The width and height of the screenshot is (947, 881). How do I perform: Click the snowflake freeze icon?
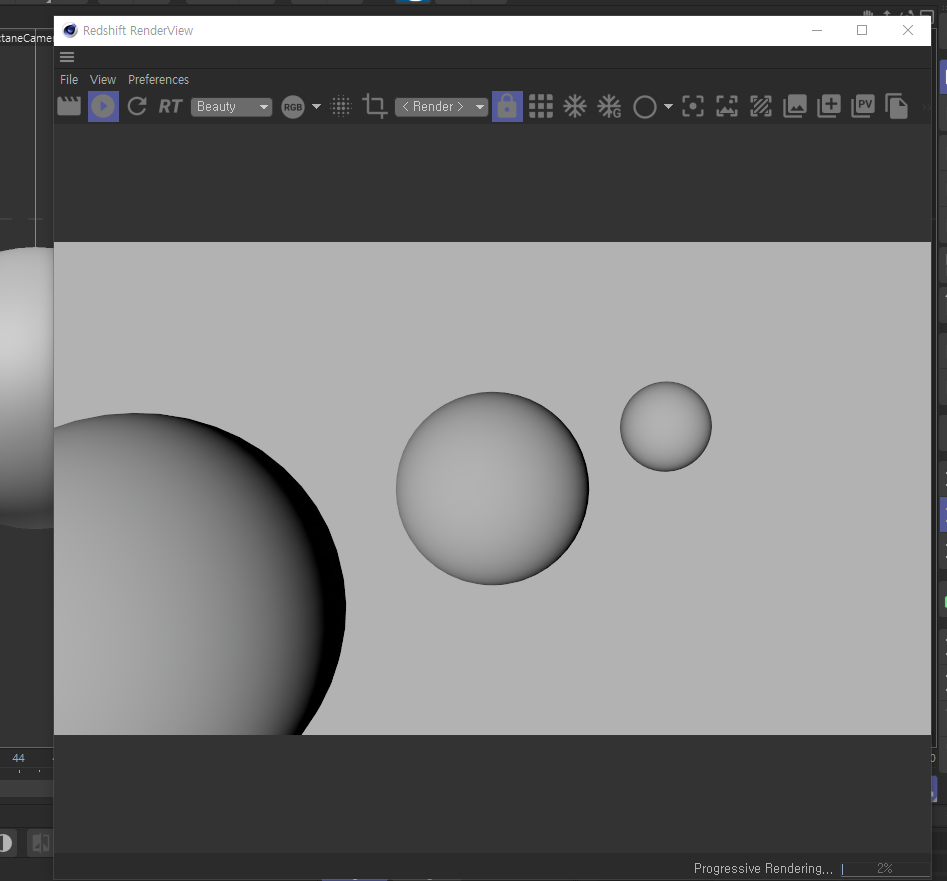(575, 106)
